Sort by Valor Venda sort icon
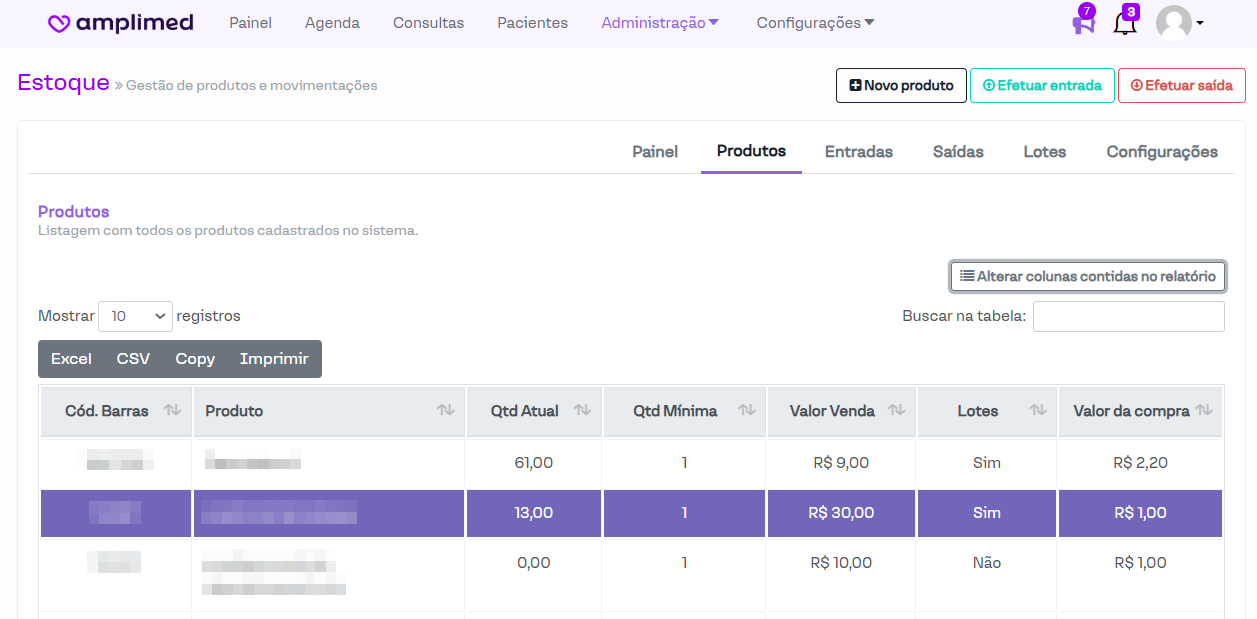This screenshot has height=619, width=1257. coord(896,411)
